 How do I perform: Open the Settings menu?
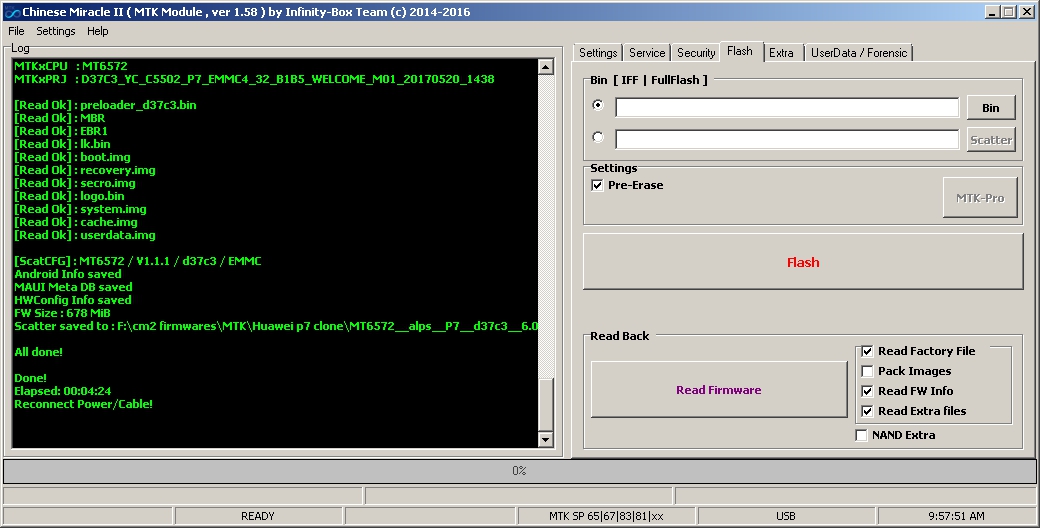[56, 31]
